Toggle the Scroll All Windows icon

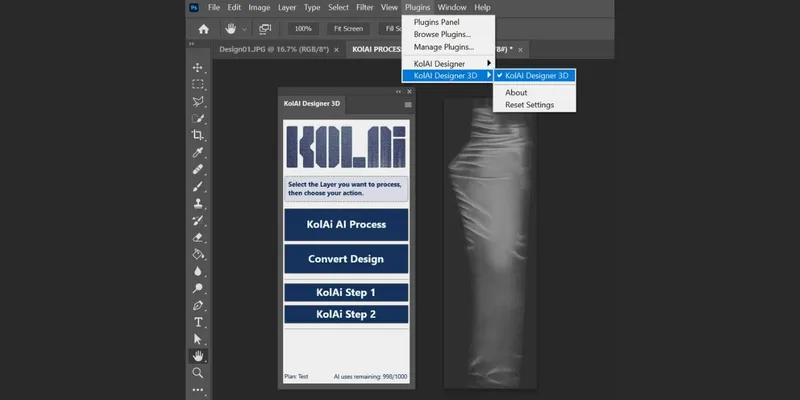click(x=265, y=28)
